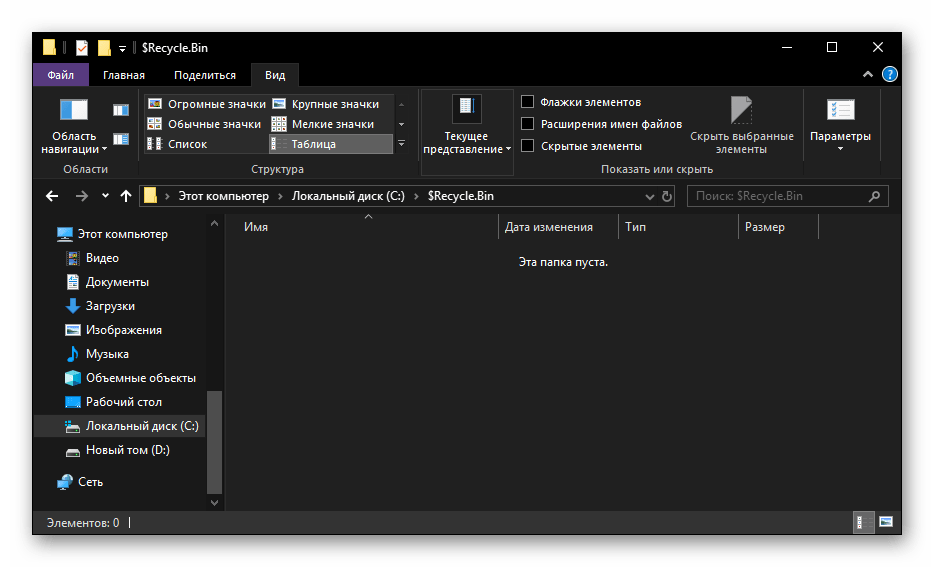Image resolution: width=934 pixels, height=567 pixels.
Task: Open recent locations dropdown
Action: click(105, 195)
